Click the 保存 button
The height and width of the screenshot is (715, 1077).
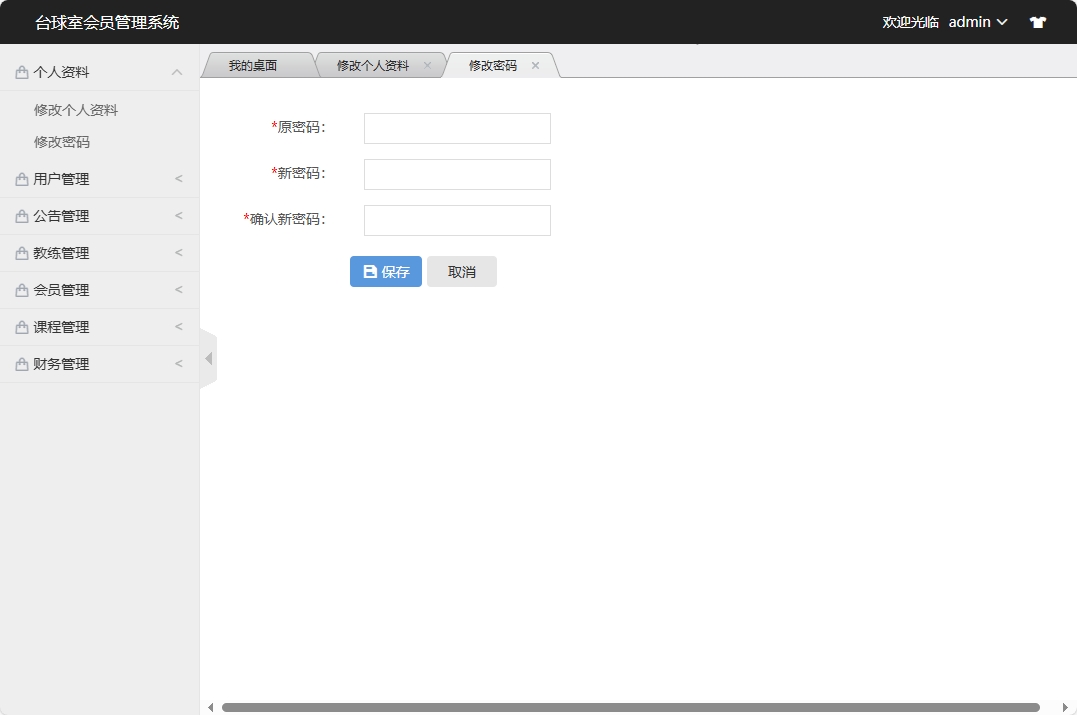(x=385, y=271)
